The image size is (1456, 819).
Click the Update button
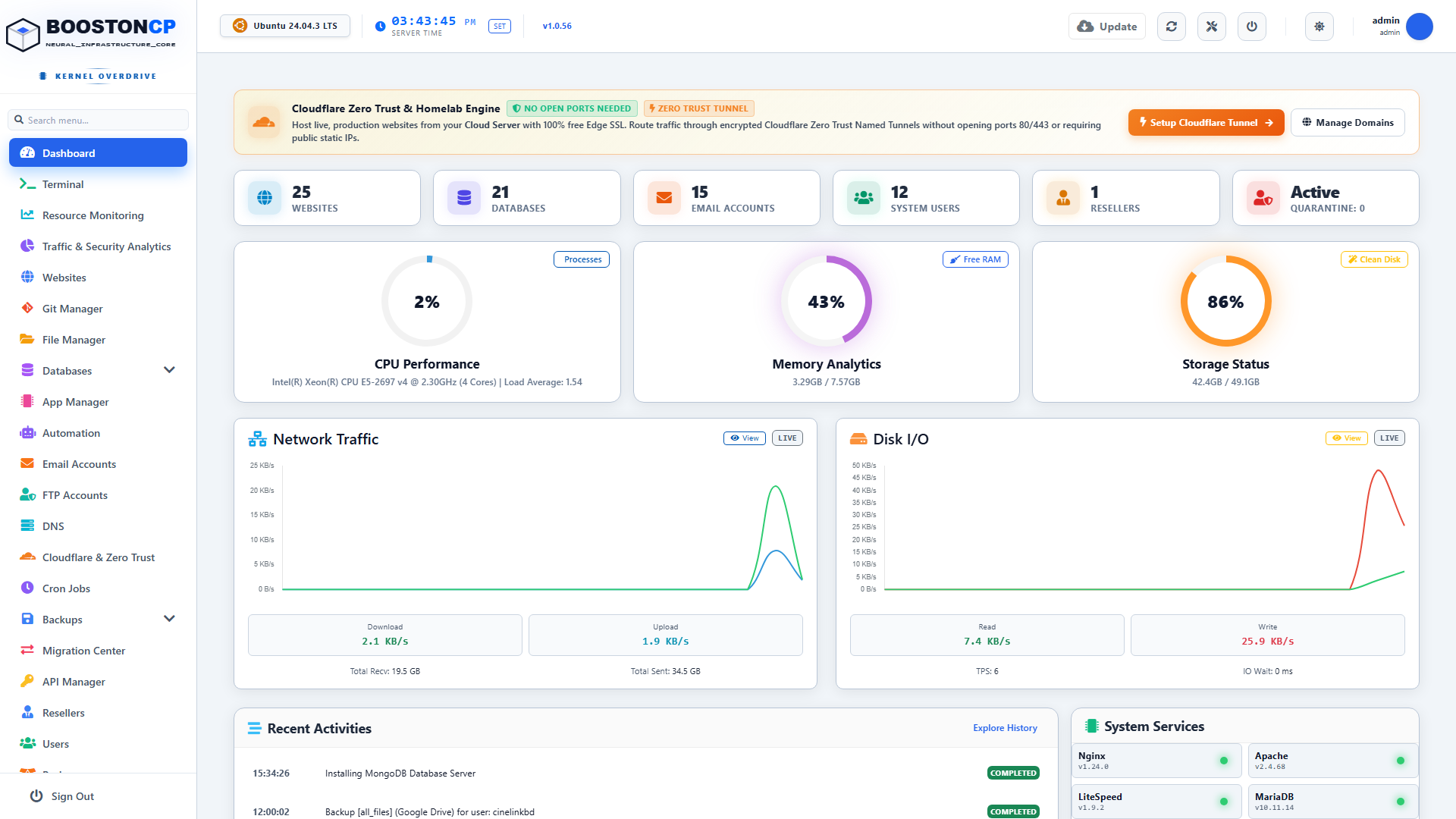[1107, 27]
